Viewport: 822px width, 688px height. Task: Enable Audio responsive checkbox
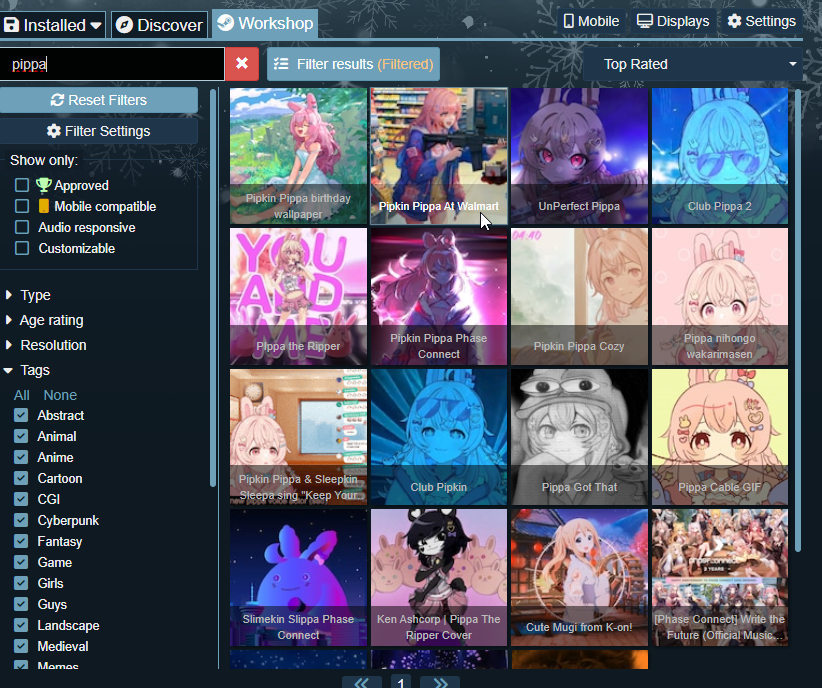22,227
